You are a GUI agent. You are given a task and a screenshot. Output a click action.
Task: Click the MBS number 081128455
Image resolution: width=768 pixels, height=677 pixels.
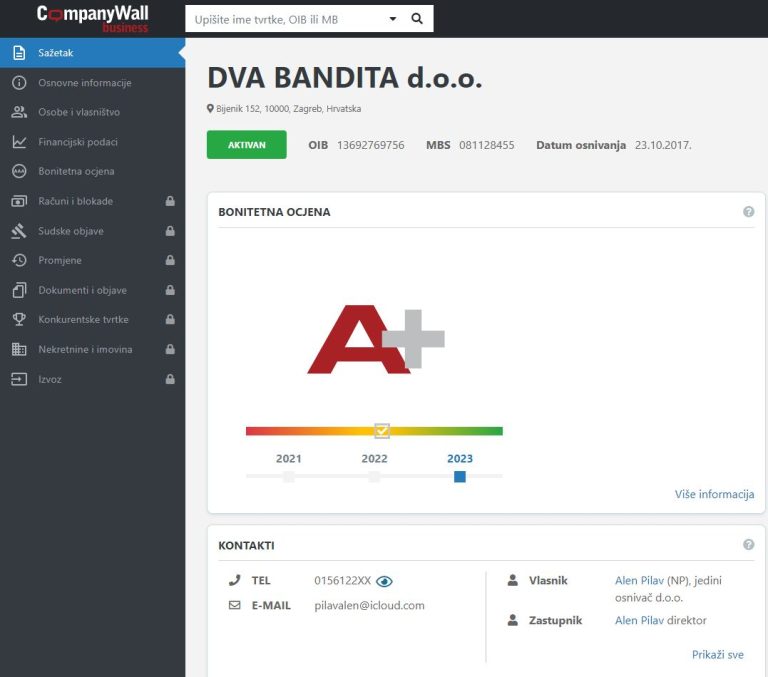coord(486,145)
